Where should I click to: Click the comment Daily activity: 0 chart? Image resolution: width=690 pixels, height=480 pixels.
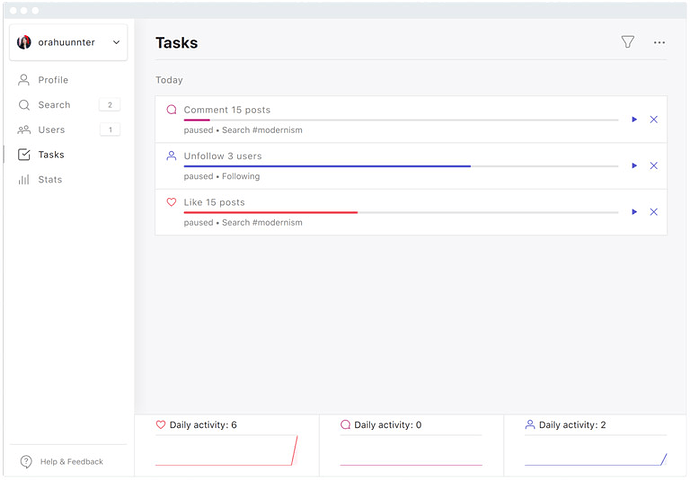411,450
